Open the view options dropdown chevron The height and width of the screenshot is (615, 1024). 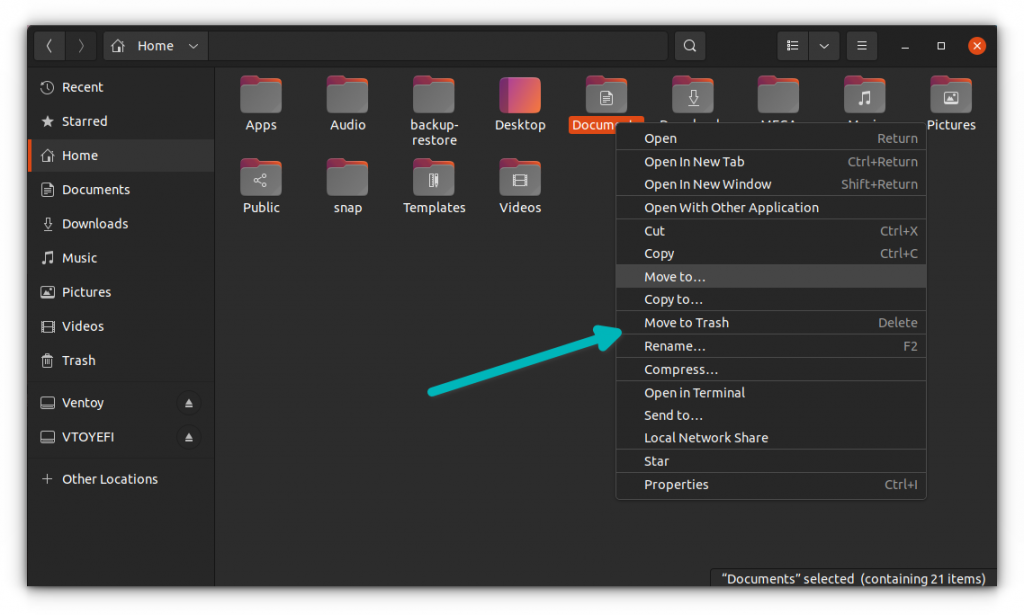click(x=823, y=45)
